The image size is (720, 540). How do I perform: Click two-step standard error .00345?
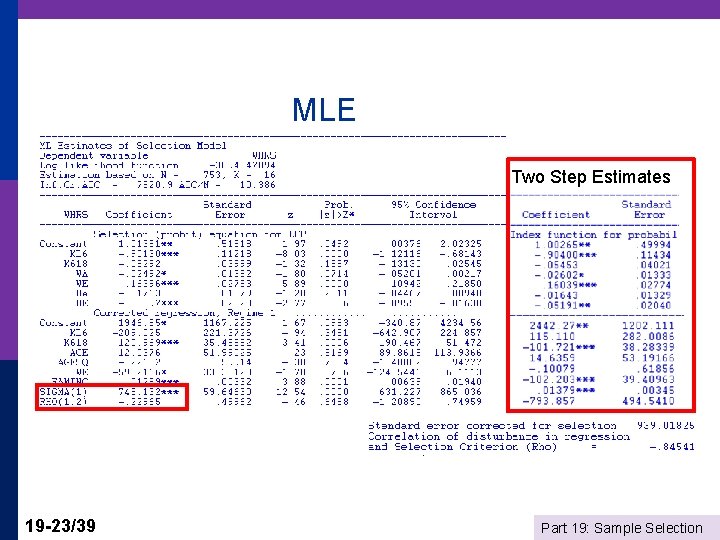655,390
